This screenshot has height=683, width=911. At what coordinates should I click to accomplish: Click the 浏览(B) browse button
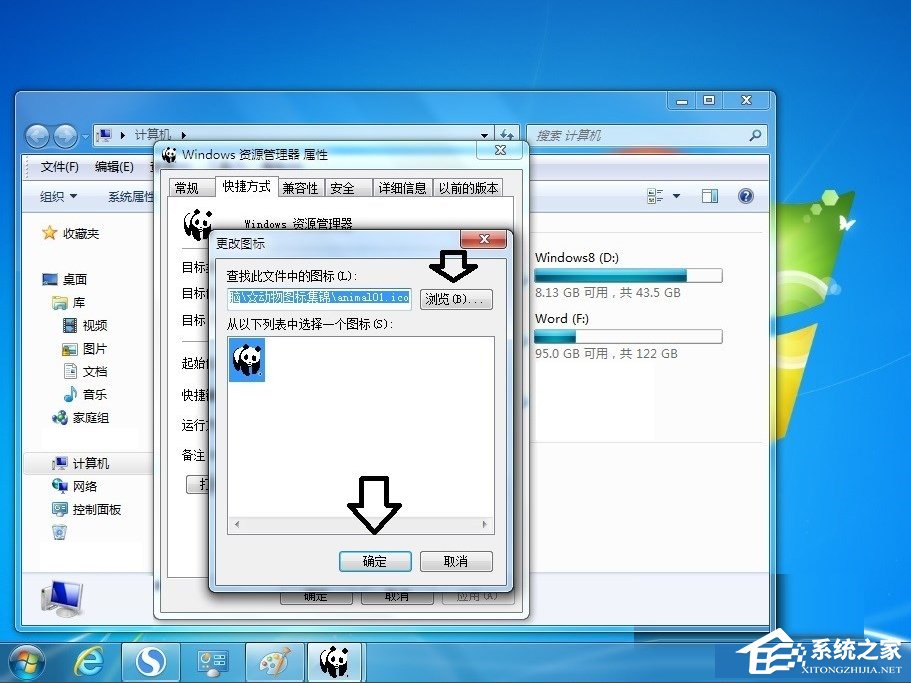(x=456, y=299)
